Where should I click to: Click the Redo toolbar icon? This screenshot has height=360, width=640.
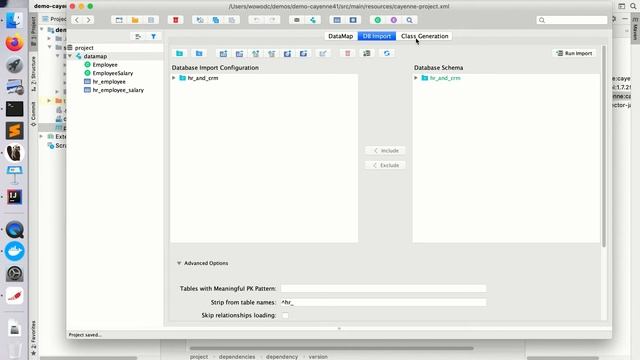point(273,20)
